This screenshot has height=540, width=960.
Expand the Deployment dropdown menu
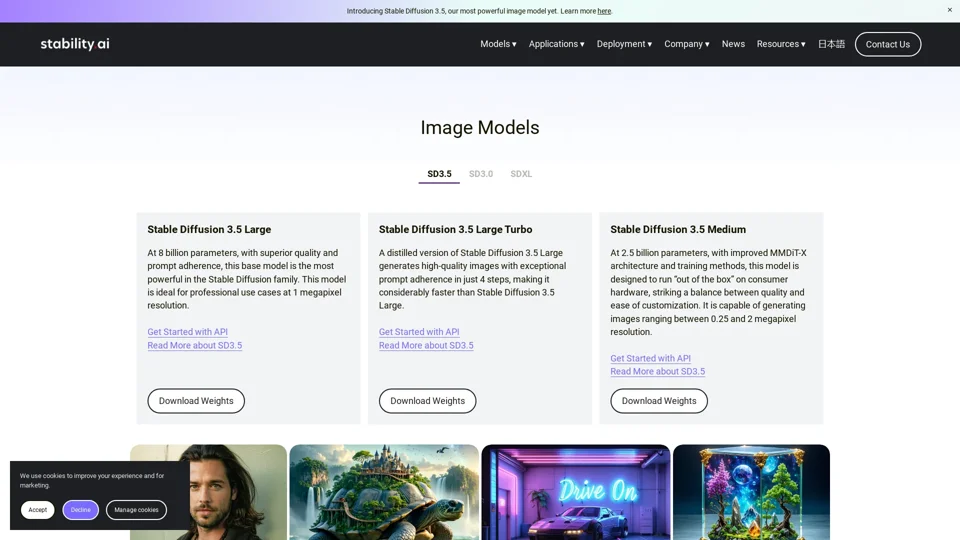click(x=624, y=44)
